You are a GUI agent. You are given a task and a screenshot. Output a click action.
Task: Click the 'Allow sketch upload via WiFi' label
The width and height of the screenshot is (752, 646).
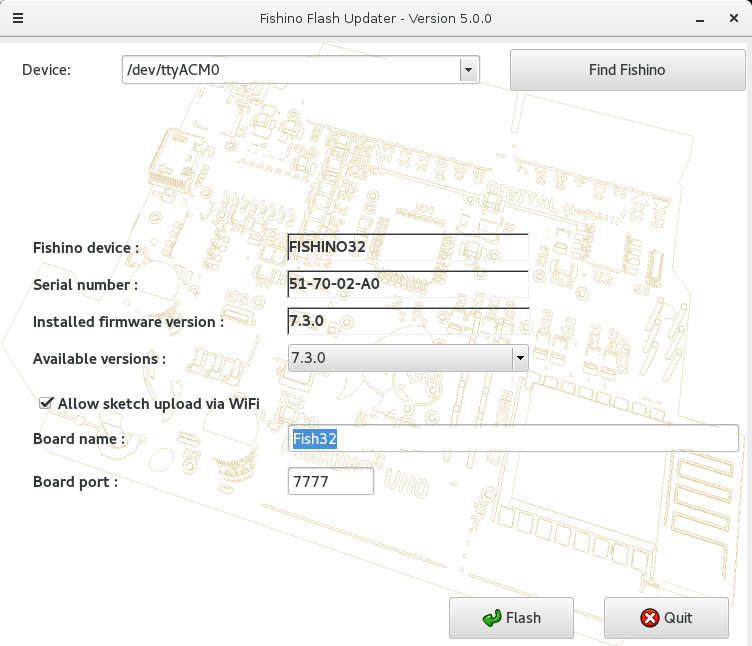pyautogui.click(x=158, y=403)
